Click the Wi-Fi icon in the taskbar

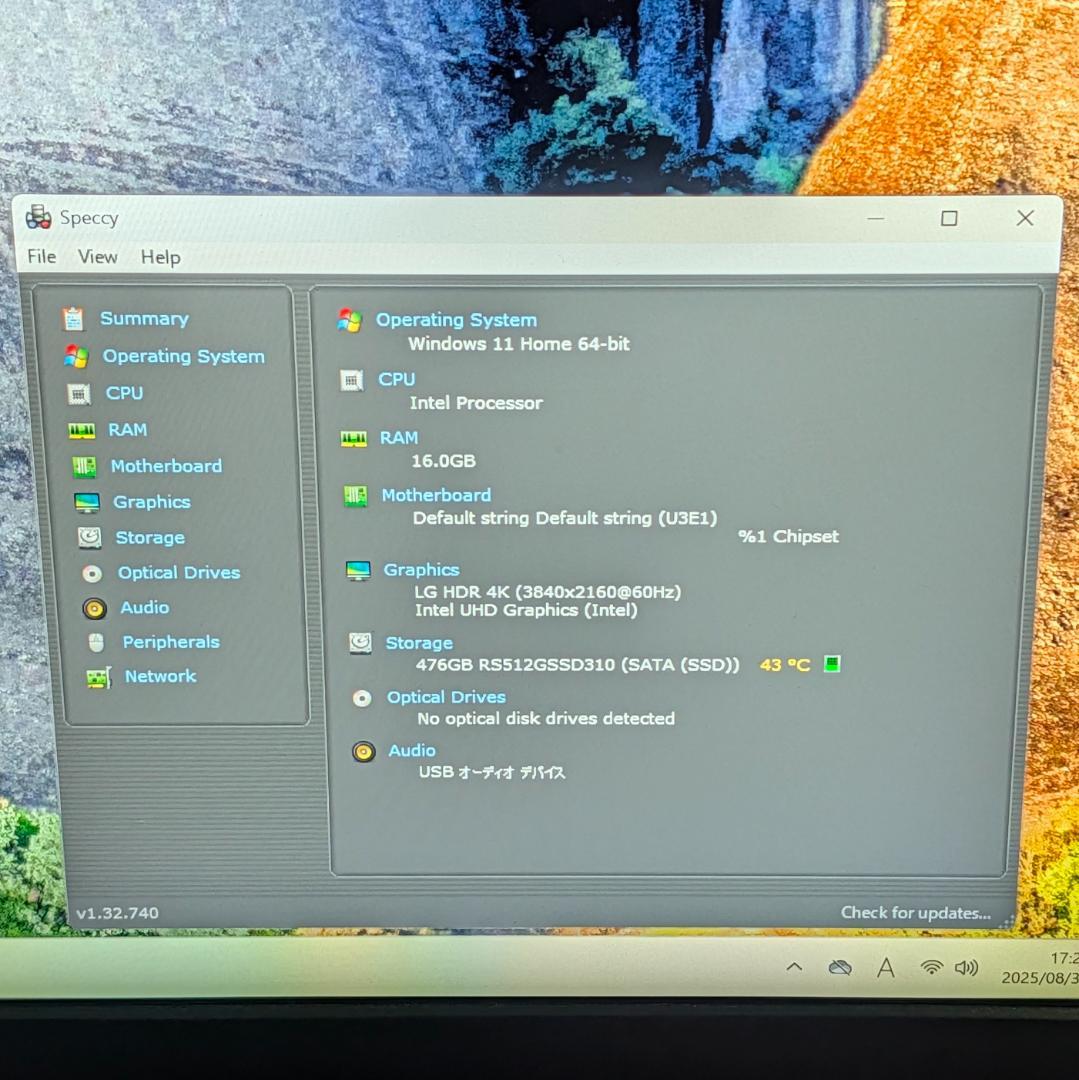pyautogui.click(x=933, y=967)
